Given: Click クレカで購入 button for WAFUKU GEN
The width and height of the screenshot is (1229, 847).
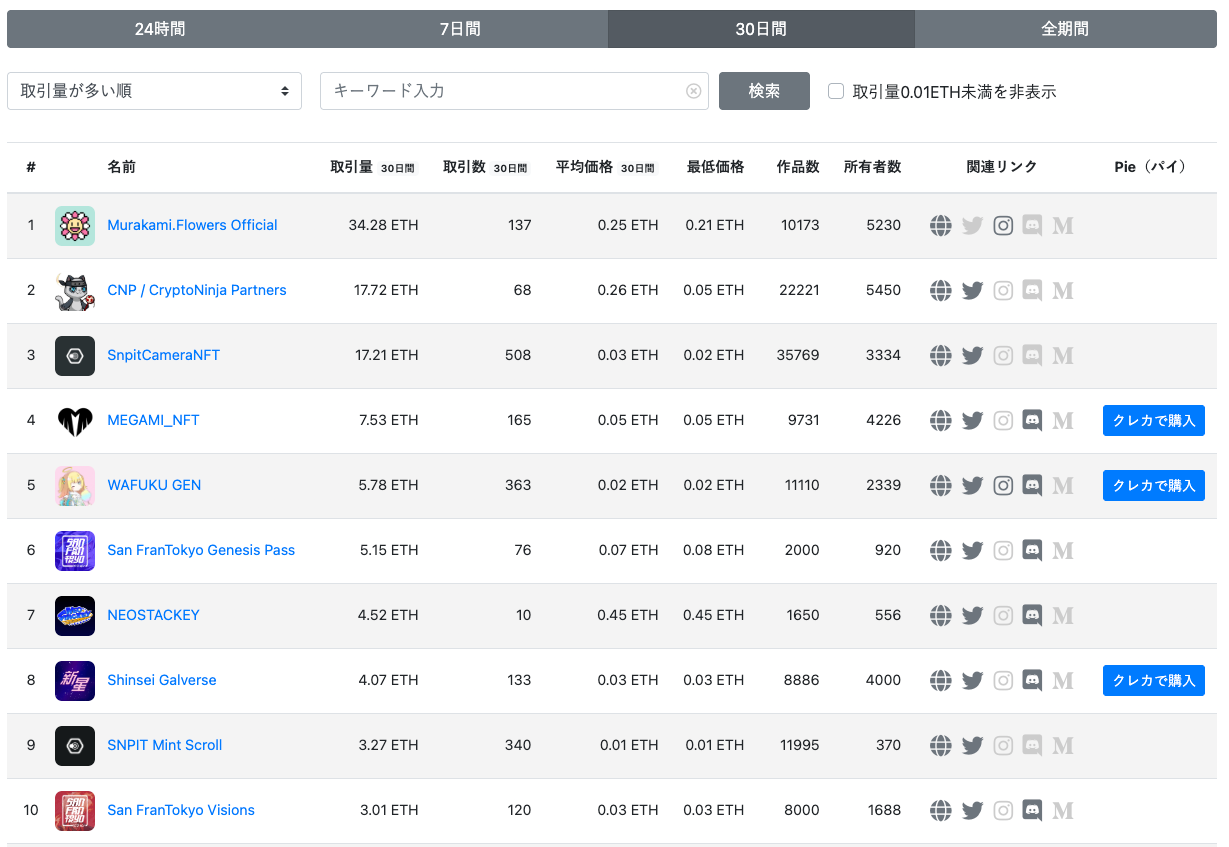Looking at the screenshot, I should 1154,485.
